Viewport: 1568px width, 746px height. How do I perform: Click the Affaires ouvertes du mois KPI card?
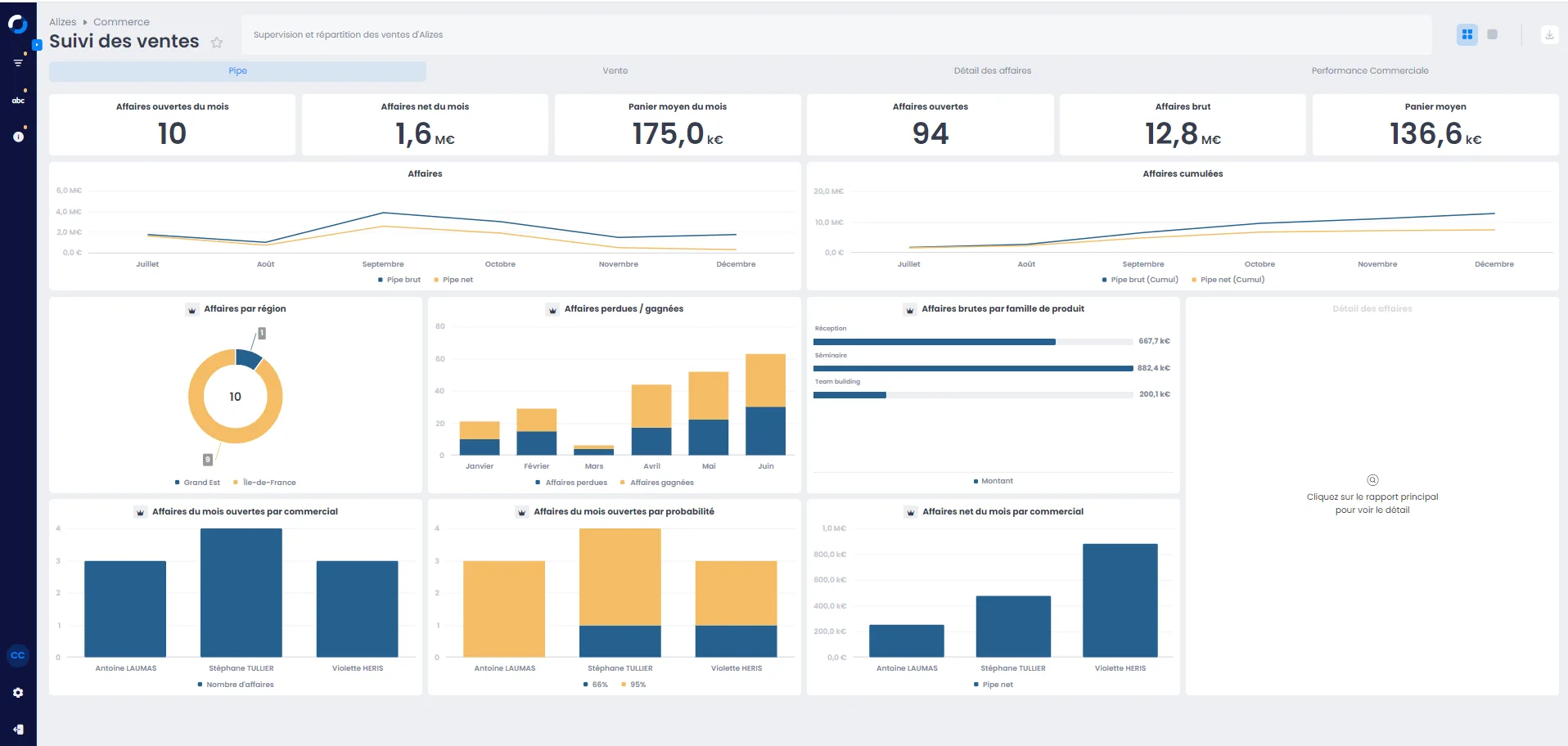tap(172, 124)
